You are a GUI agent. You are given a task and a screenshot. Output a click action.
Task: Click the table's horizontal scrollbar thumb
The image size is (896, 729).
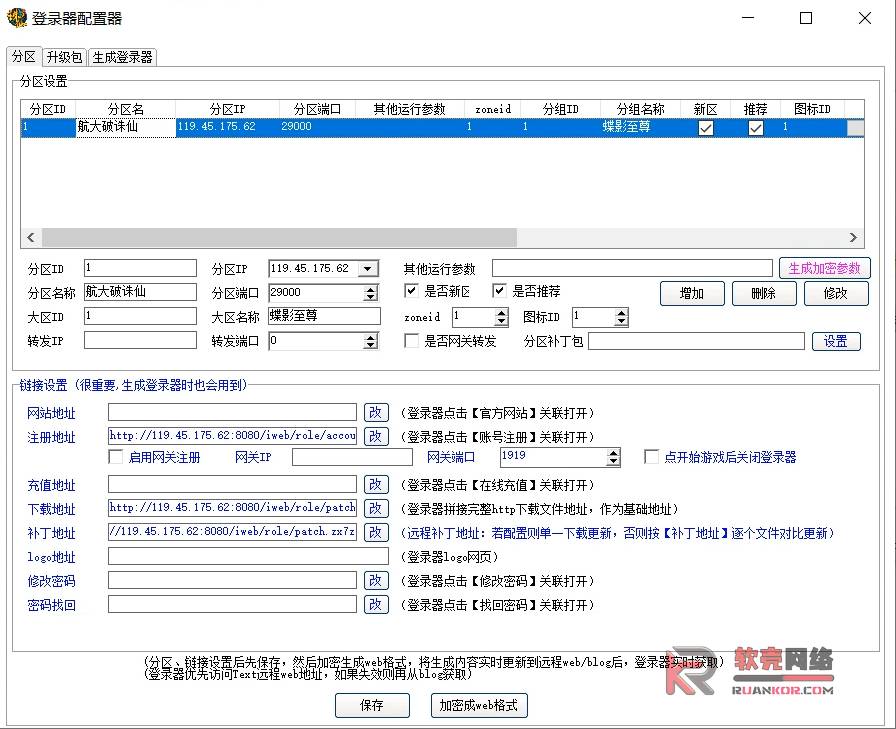(279, 237)
